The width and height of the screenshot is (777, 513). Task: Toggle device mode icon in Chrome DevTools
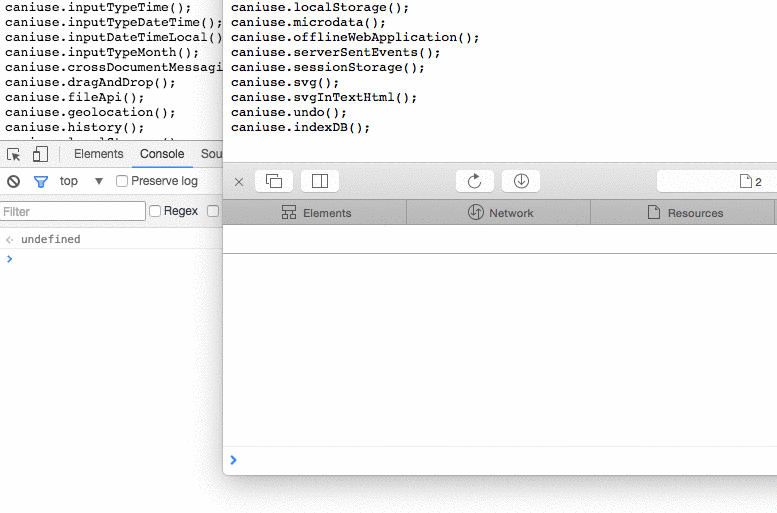(40, 154)
